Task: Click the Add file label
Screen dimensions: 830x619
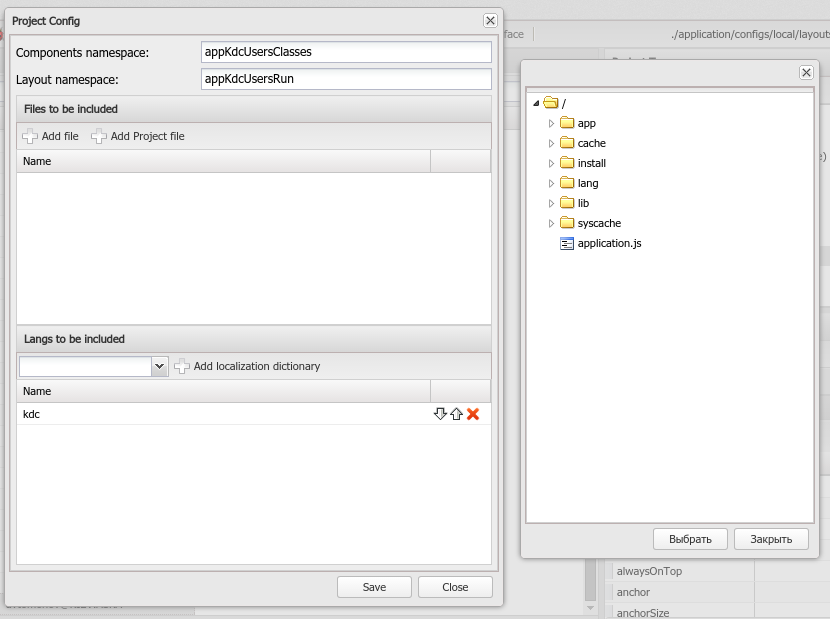Action: (x=60, y=136)
